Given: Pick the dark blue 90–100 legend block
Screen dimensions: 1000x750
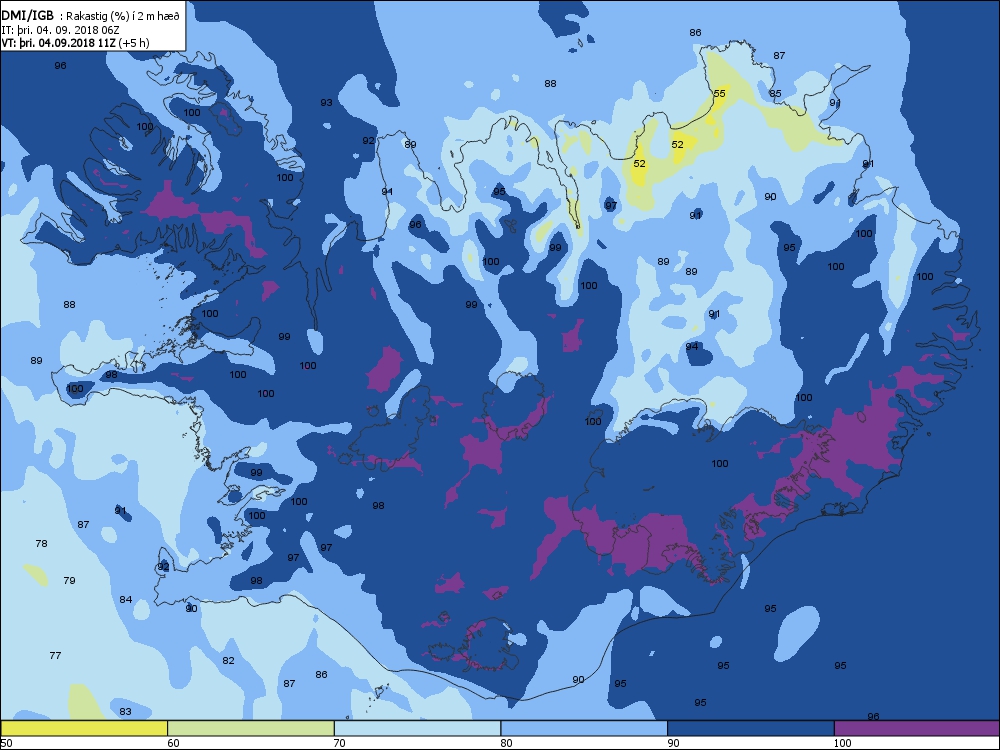Looking at the screenshot, I should pyautogui.click(x=751, y=728).
